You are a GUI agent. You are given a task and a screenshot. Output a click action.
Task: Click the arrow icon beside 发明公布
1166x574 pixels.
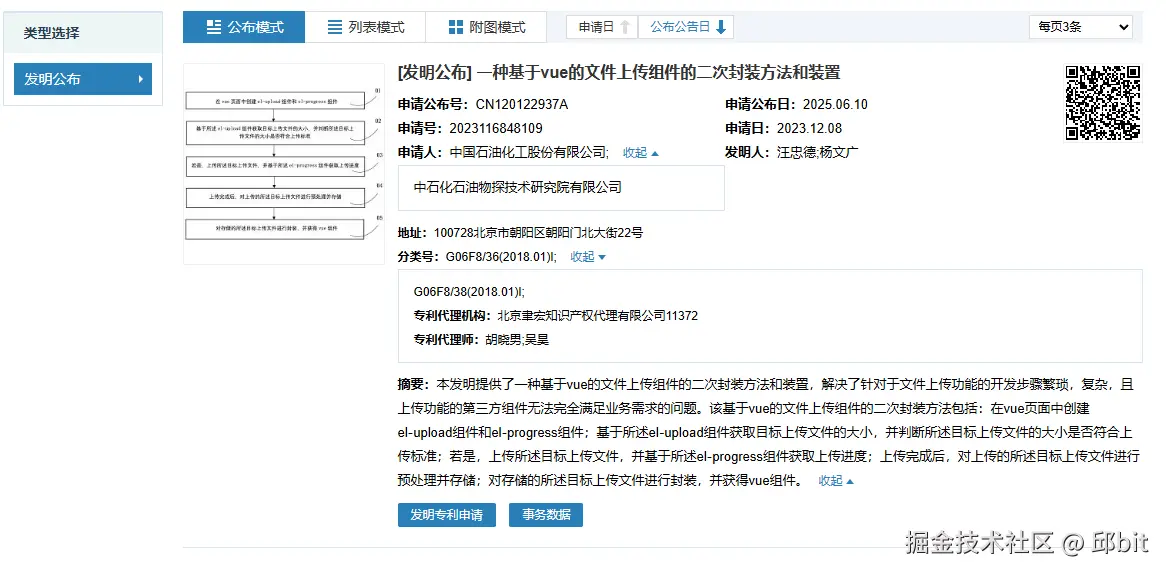click(x=140, y=79)
